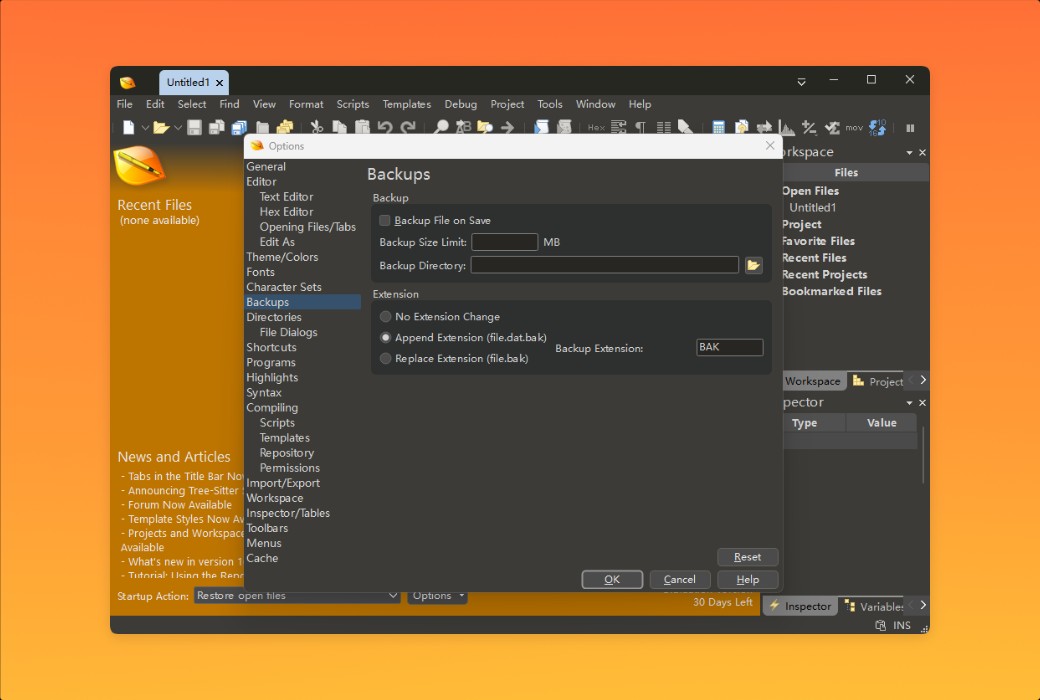Open the Startup Action dropdown
This screenshot has width=1040, height=700.
point(394,596)
